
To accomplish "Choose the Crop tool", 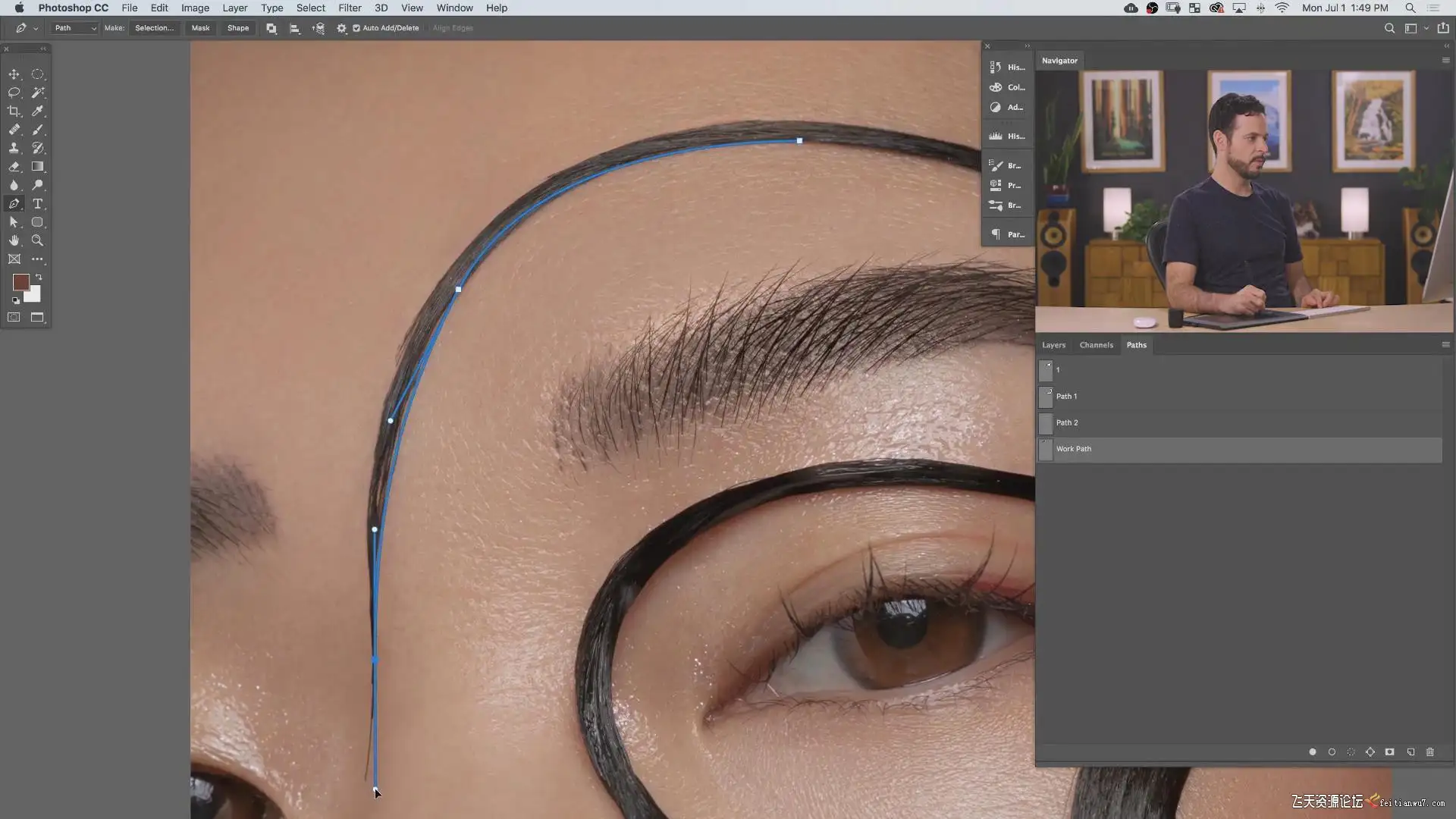I will (14, 111).
